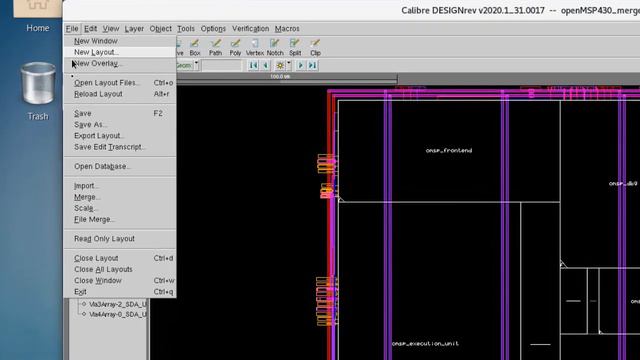Choose Reload Layout menu entry
Screen dimensions: 640x360
tap(120, 94)
